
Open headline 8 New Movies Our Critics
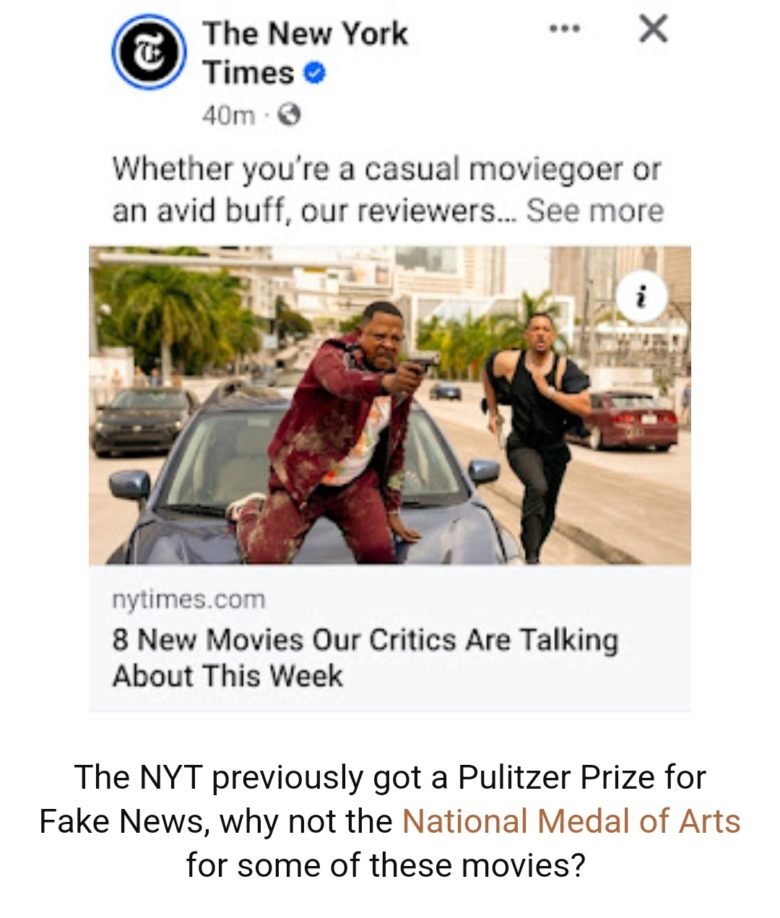365,640
